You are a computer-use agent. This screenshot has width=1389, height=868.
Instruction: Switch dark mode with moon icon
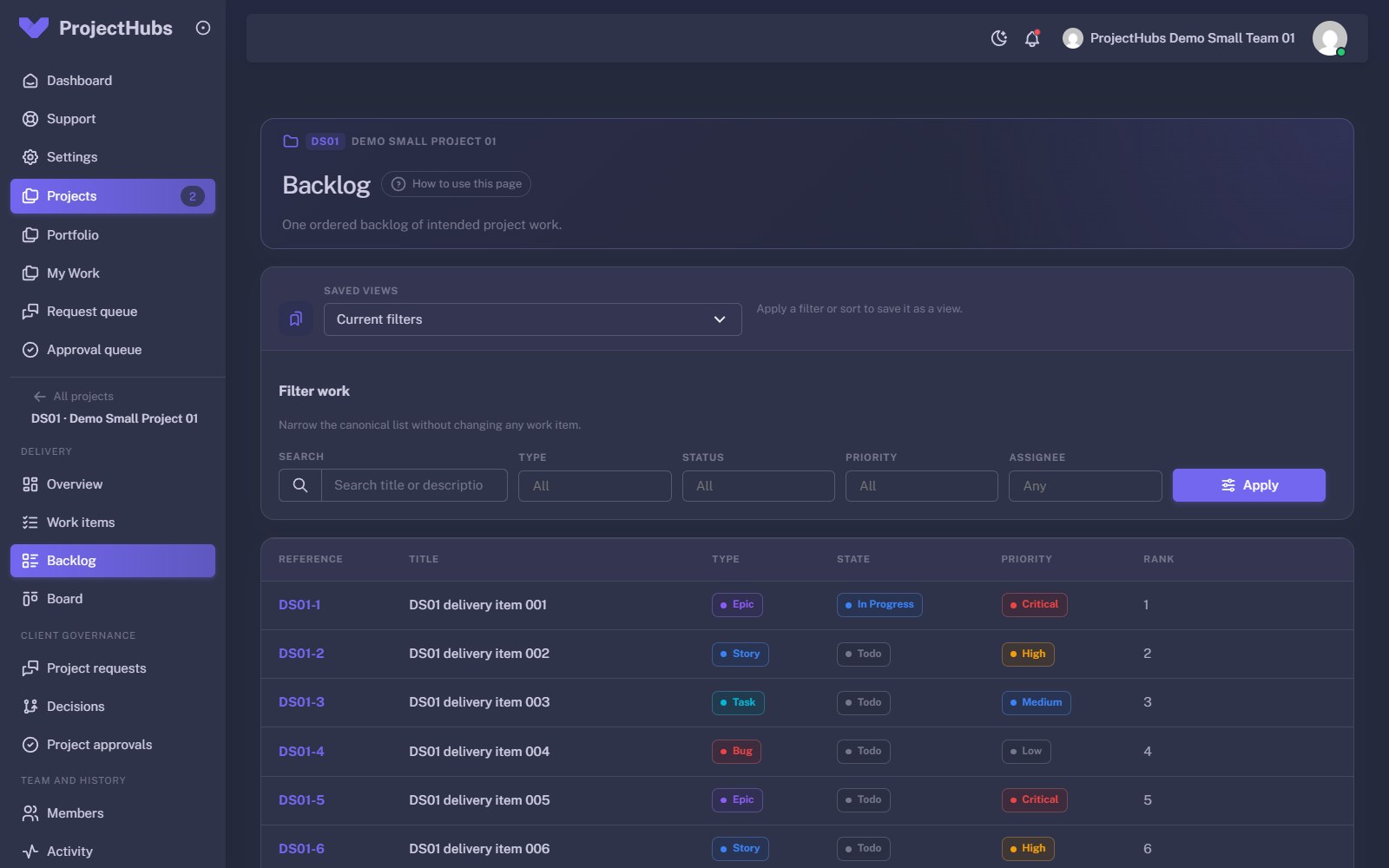pos(999,38)
